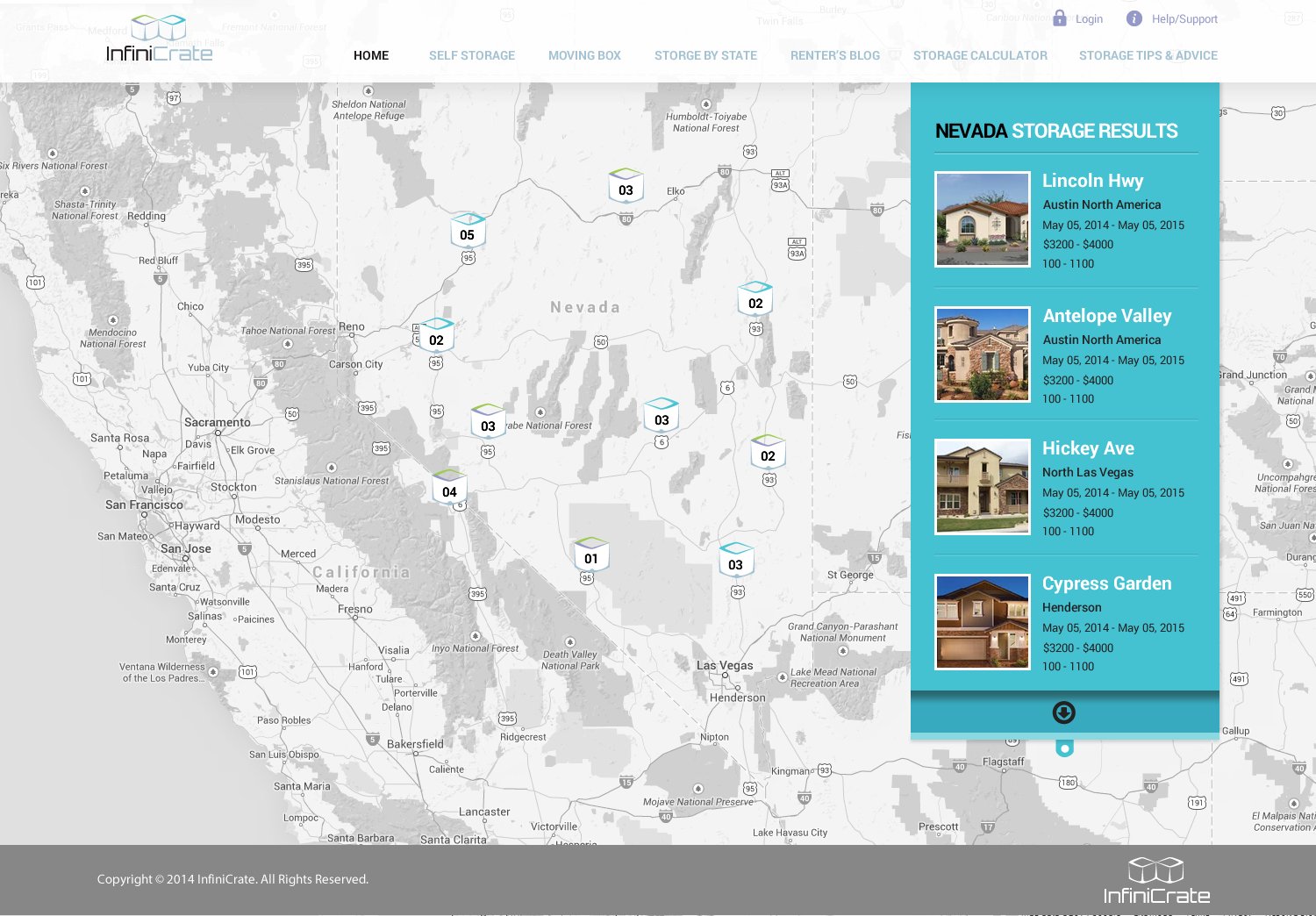Open the Lincoln Hwy listing title
Image resolution: width=1316 pixels, height=916 pixels.
(x=1092, y=181)
